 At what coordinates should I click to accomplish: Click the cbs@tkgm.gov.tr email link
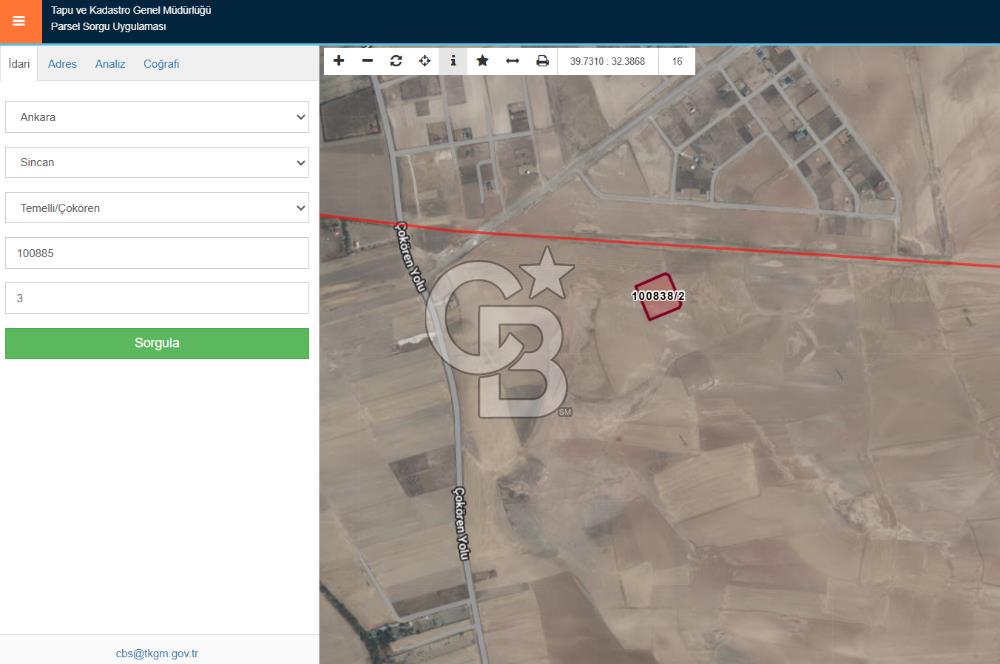[x=157, y=653]
